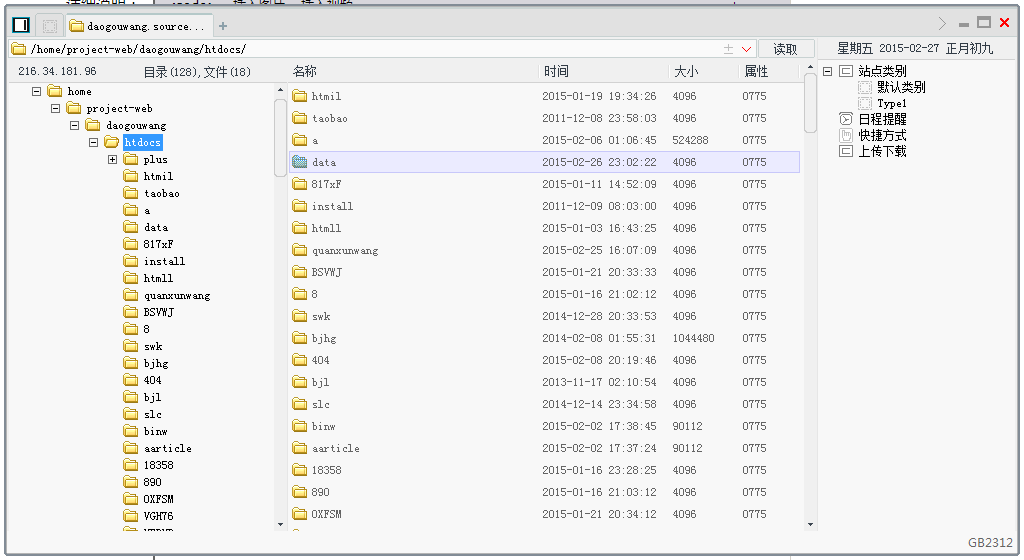Click the dotted icon next to 默认类别
Viewport: 1024px width, 560px height.
[x=865, y=87]
